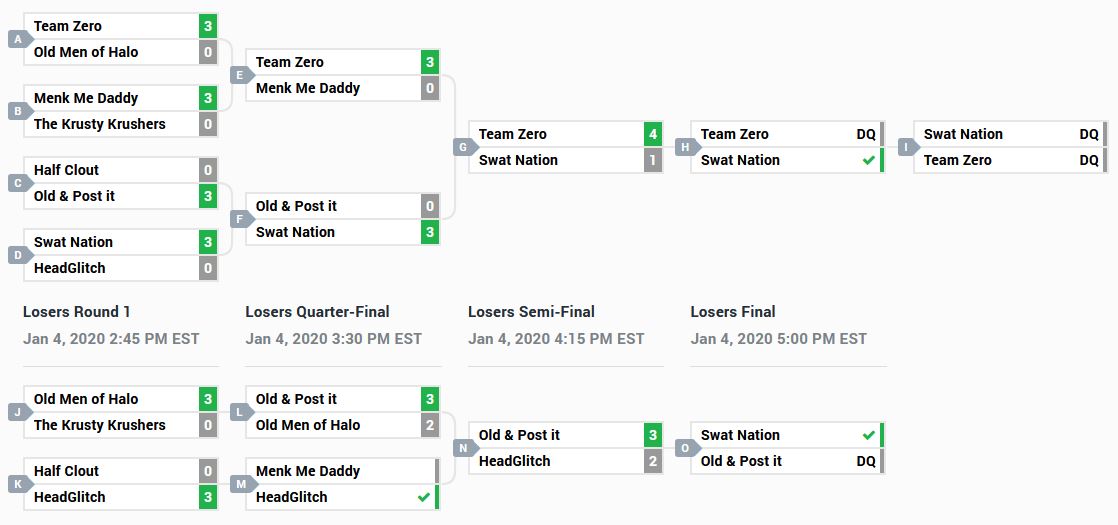Select HeadGlitch score 2 in match N
Screen dimensions: 1118x525
click(653, 462)
